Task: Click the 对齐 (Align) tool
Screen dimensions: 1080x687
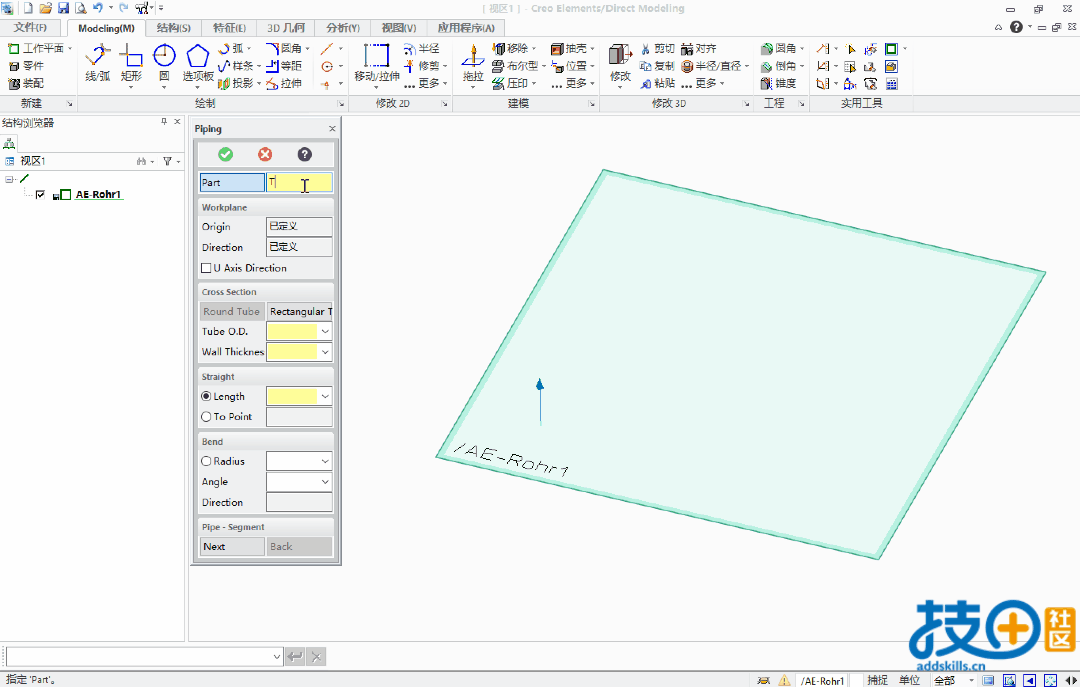Action: pyautogui.click(x=699, y=48)
